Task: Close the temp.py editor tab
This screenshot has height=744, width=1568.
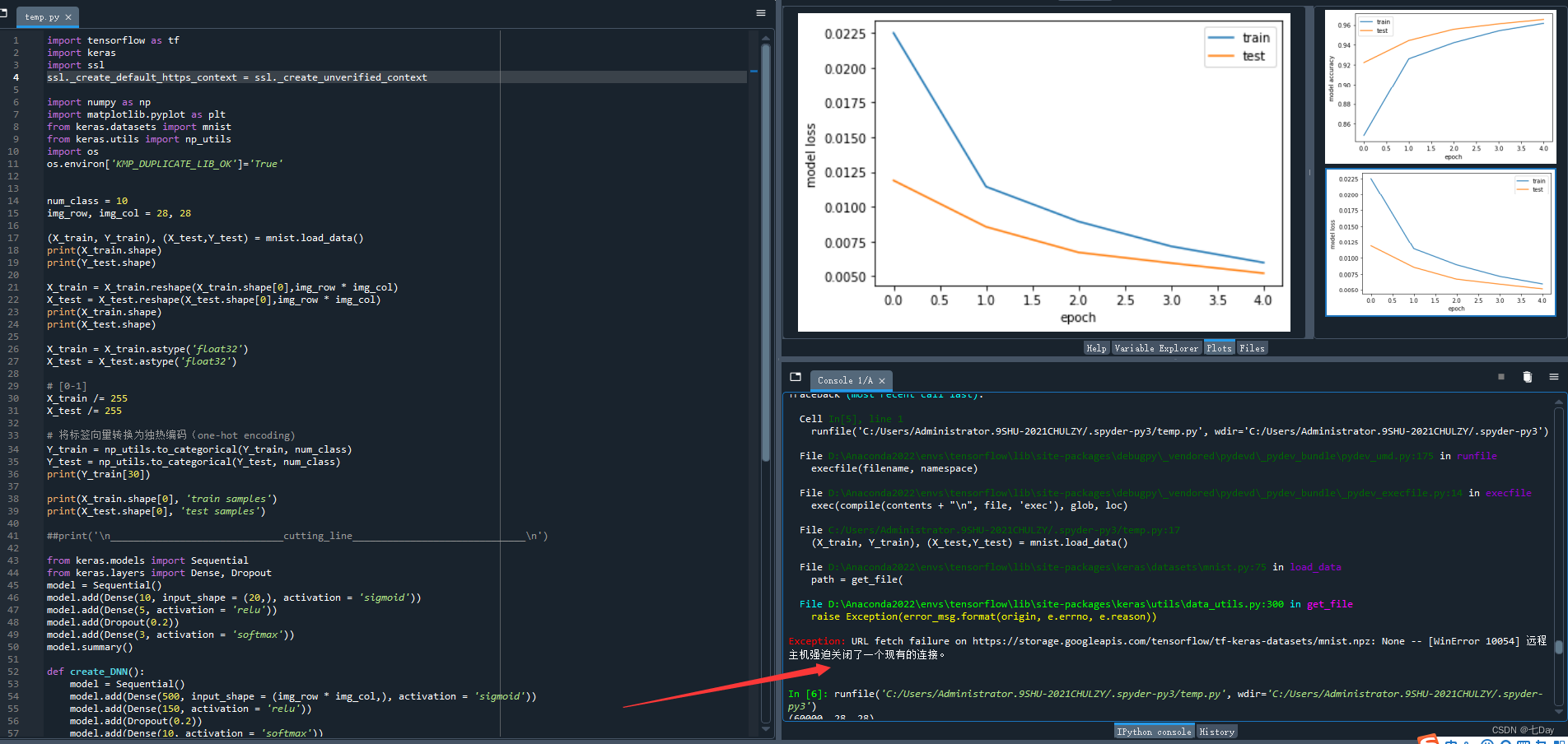Action: pos(68,16)
